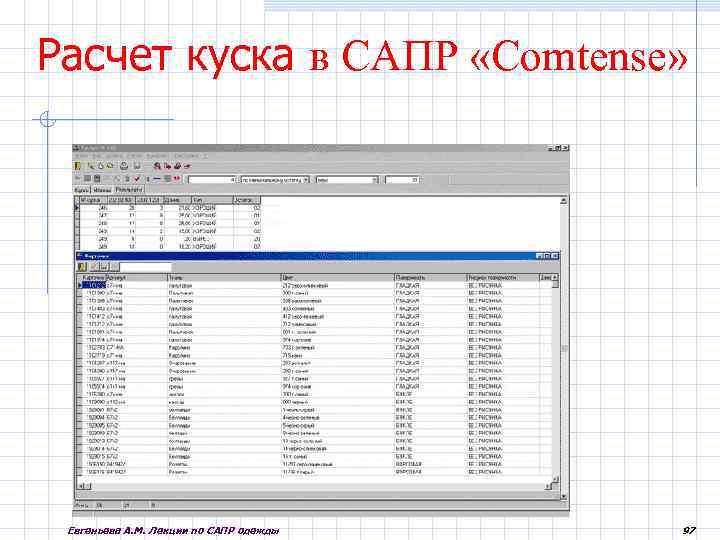720x540 pixels.
Task: Click the up arrow of inner grid's vertical scrollbar
Action: click(x=555, y=277)
